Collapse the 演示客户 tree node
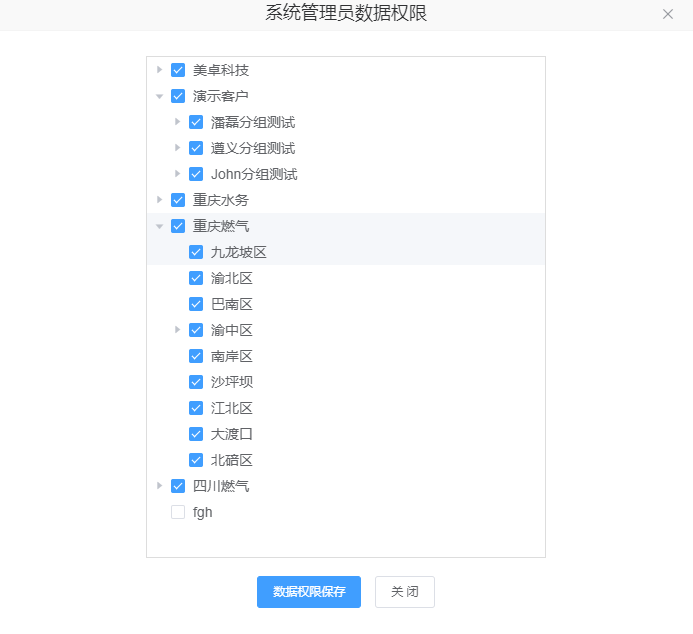Screen dimensions: 693x634 click(x=159, y=96)
